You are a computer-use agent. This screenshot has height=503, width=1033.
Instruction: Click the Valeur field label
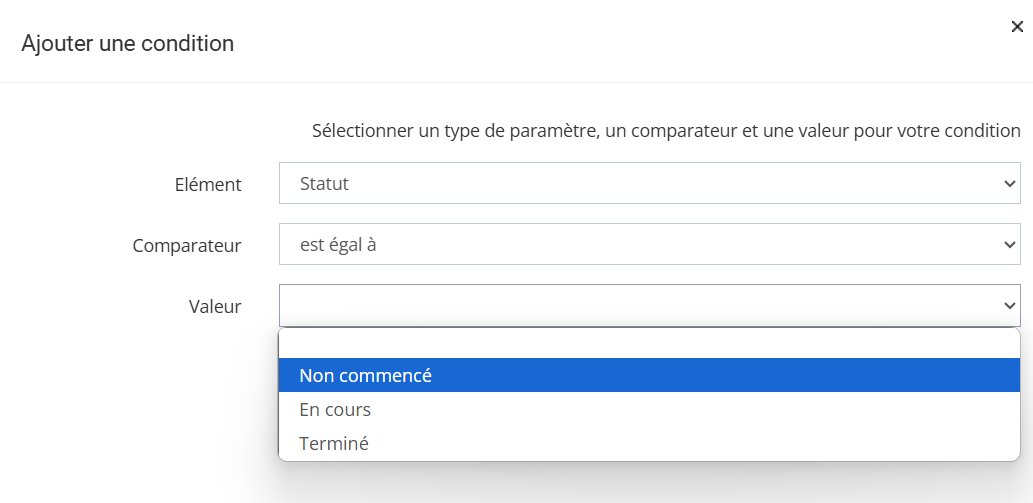coord(215,307)
